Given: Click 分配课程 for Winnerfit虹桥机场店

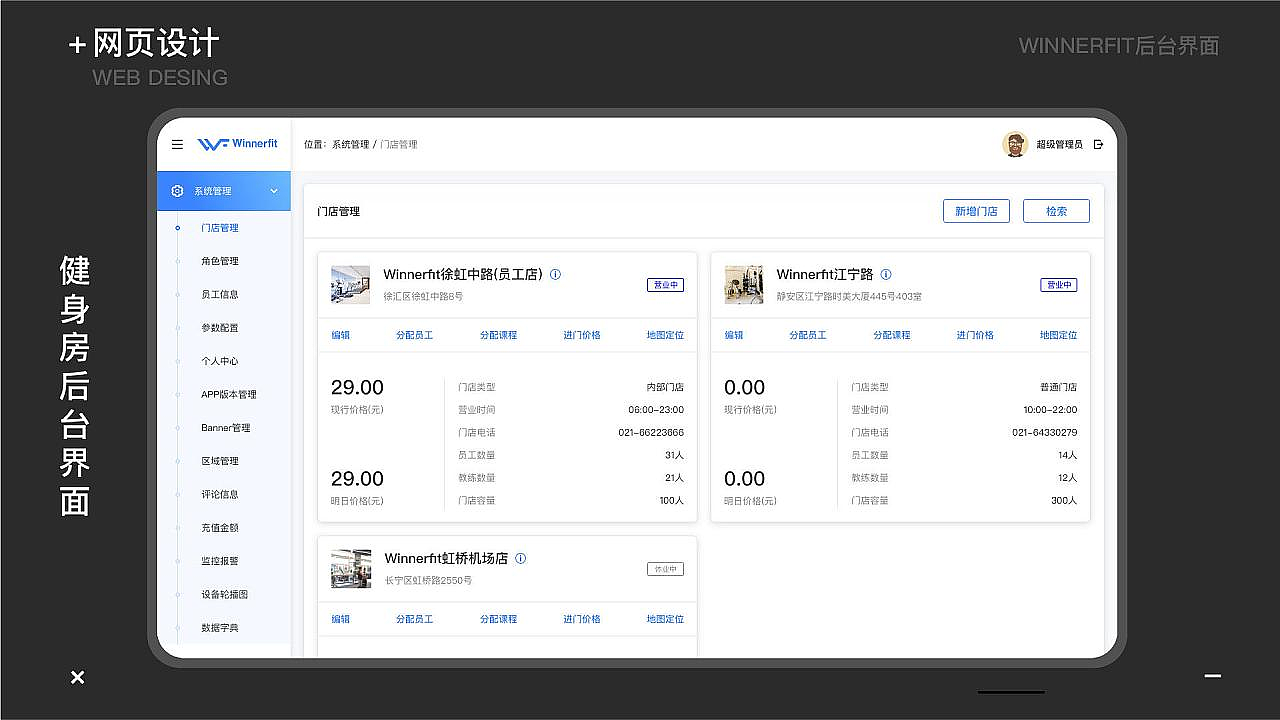Looking at the screenshot, I should 498,619.
